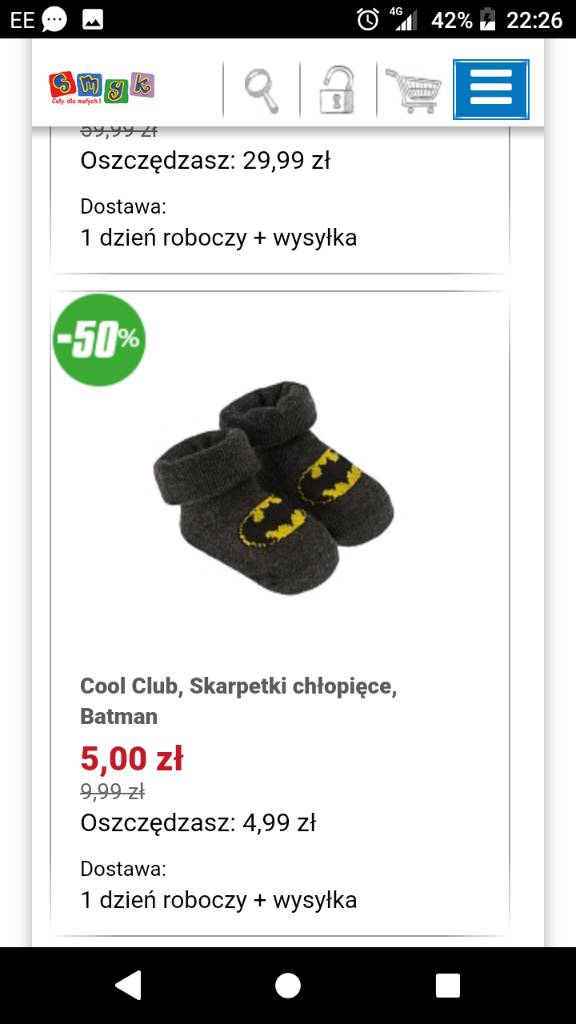Tap the magnifying glass search icon
This screenshot has width=576, height=1024.
tap(262, 90)
